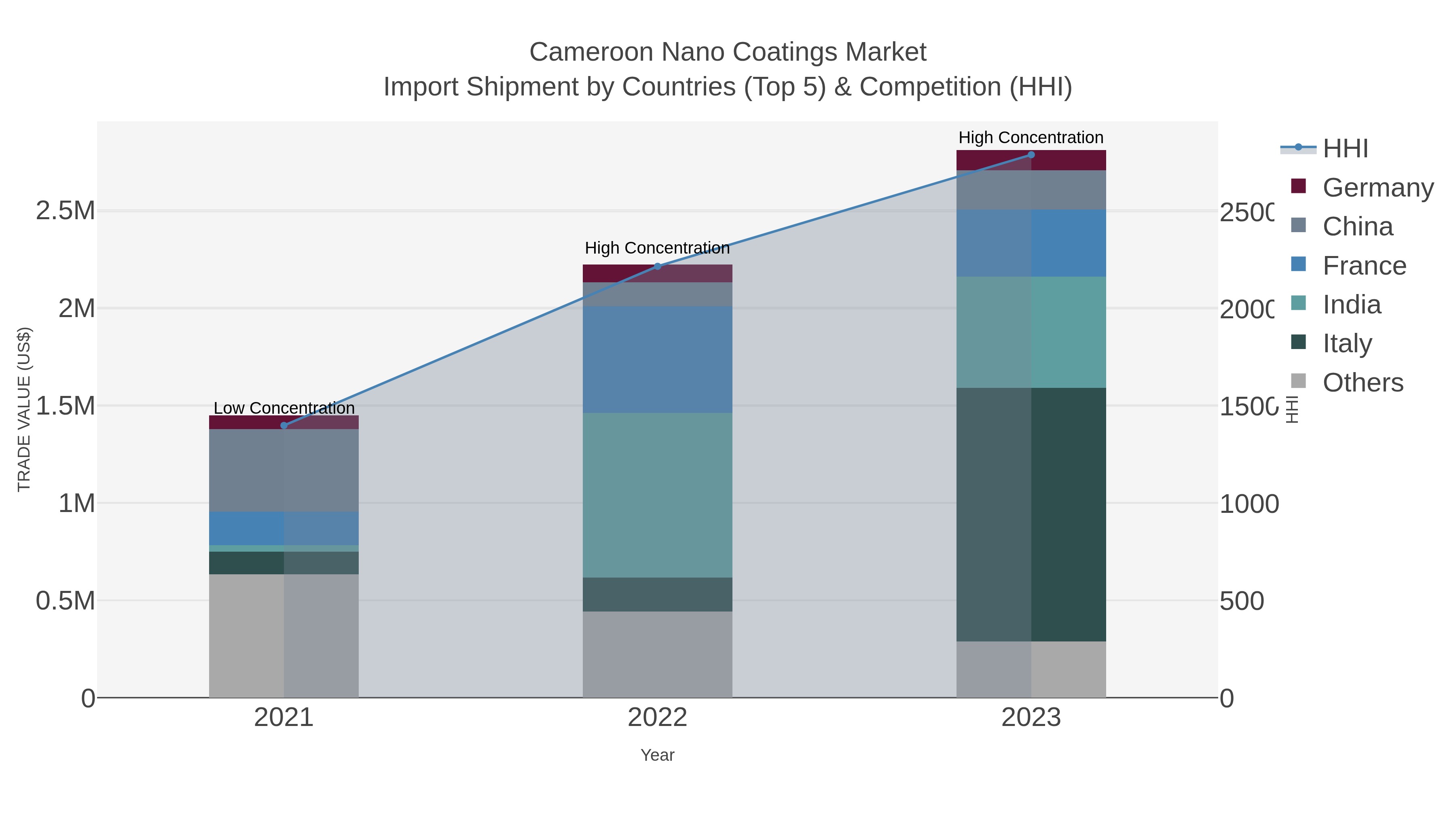Click the Italy segment of 2023 bar

click(1031, 514)
